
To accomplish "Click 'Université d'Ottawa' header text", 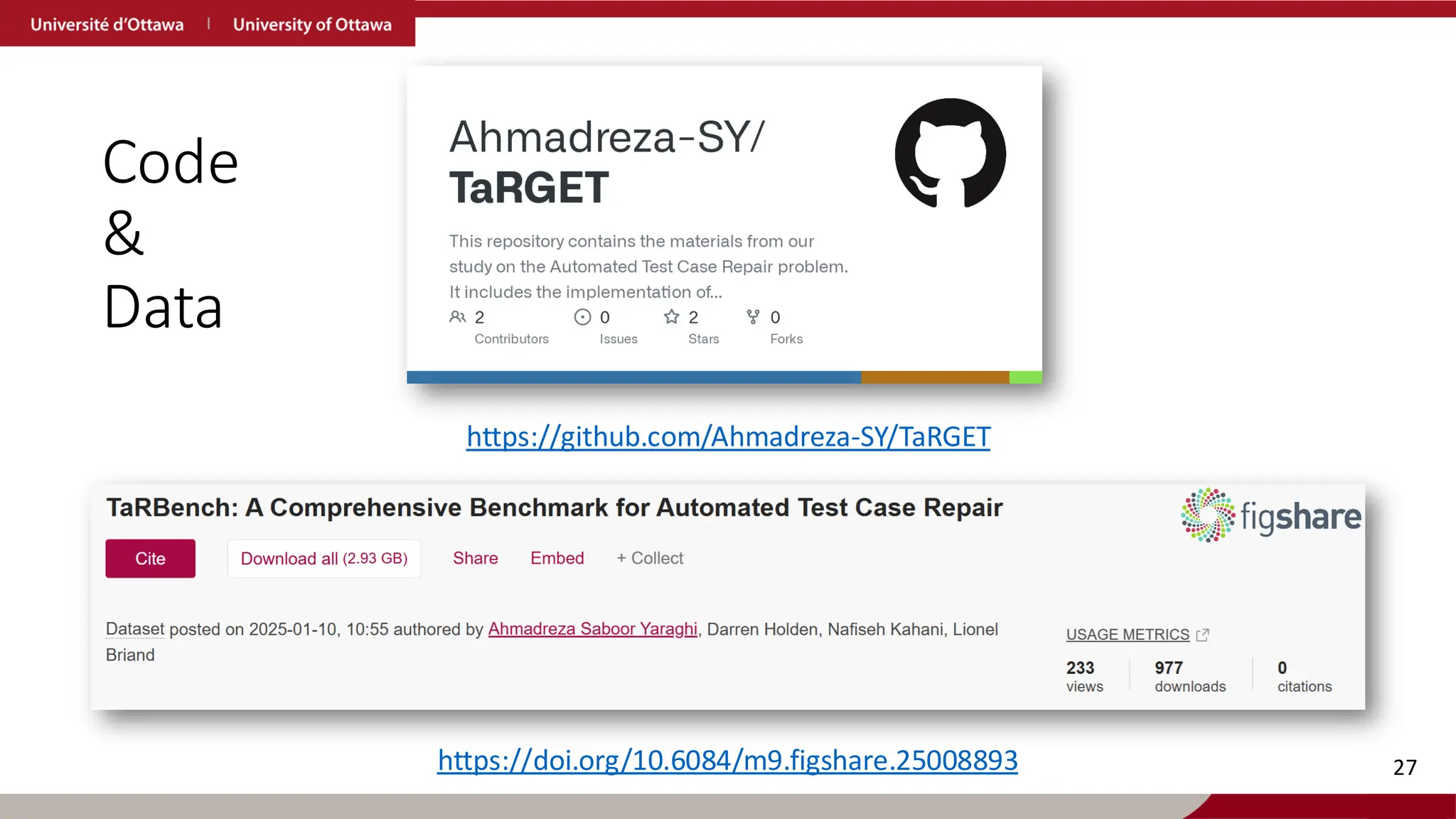I will pos(107,24).
